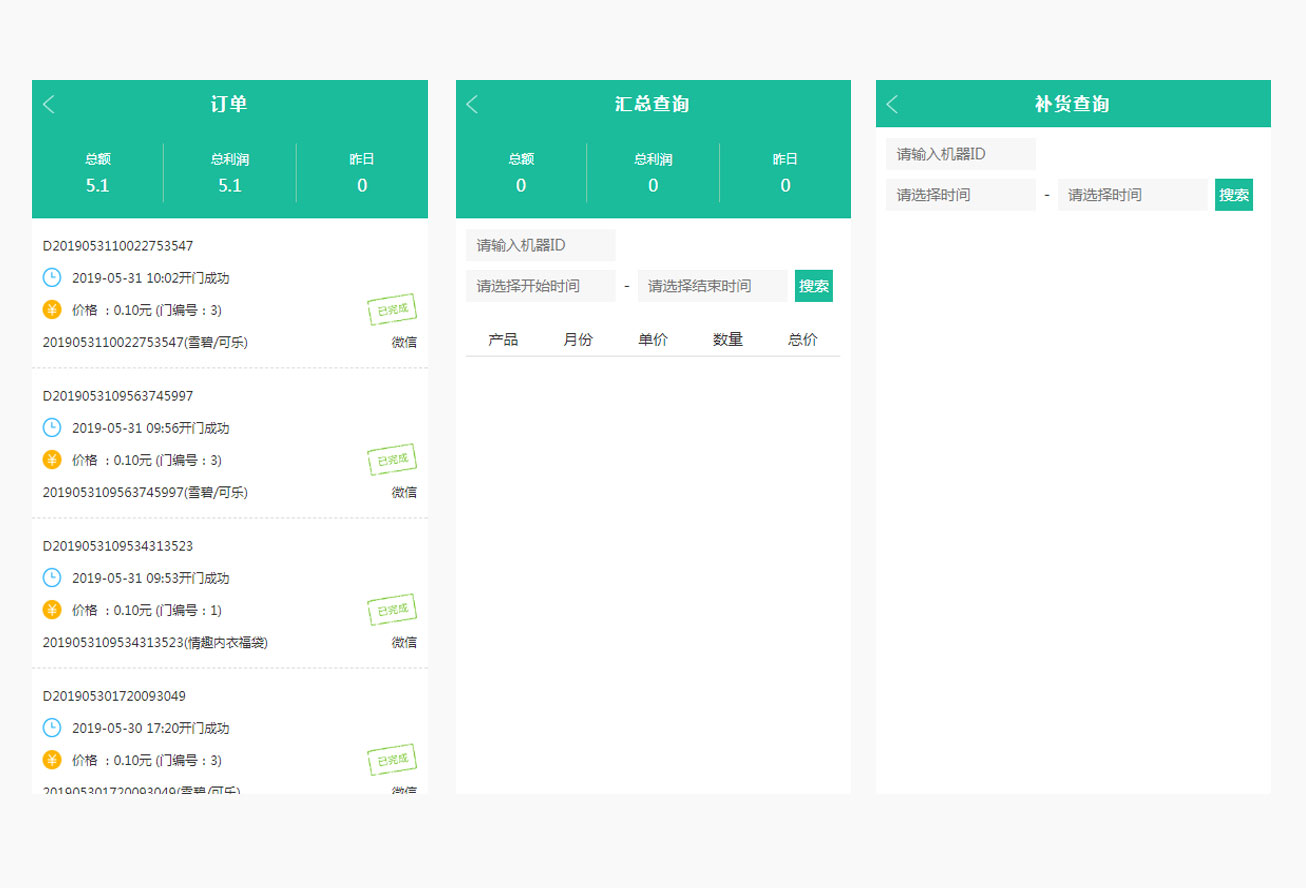Click clock icon of 17:20 order
Viewport: 1306px width, 888px height.
[x=52, y=728]
